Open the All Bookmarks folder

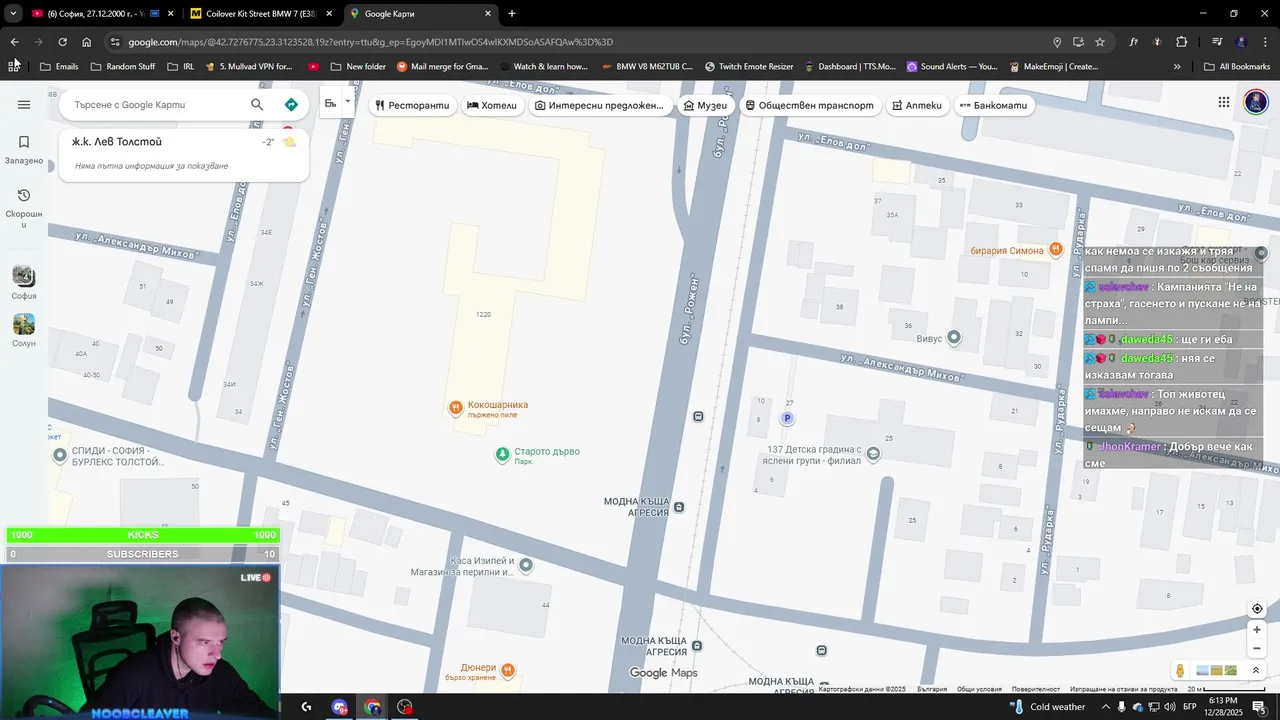click(1237, 67)
